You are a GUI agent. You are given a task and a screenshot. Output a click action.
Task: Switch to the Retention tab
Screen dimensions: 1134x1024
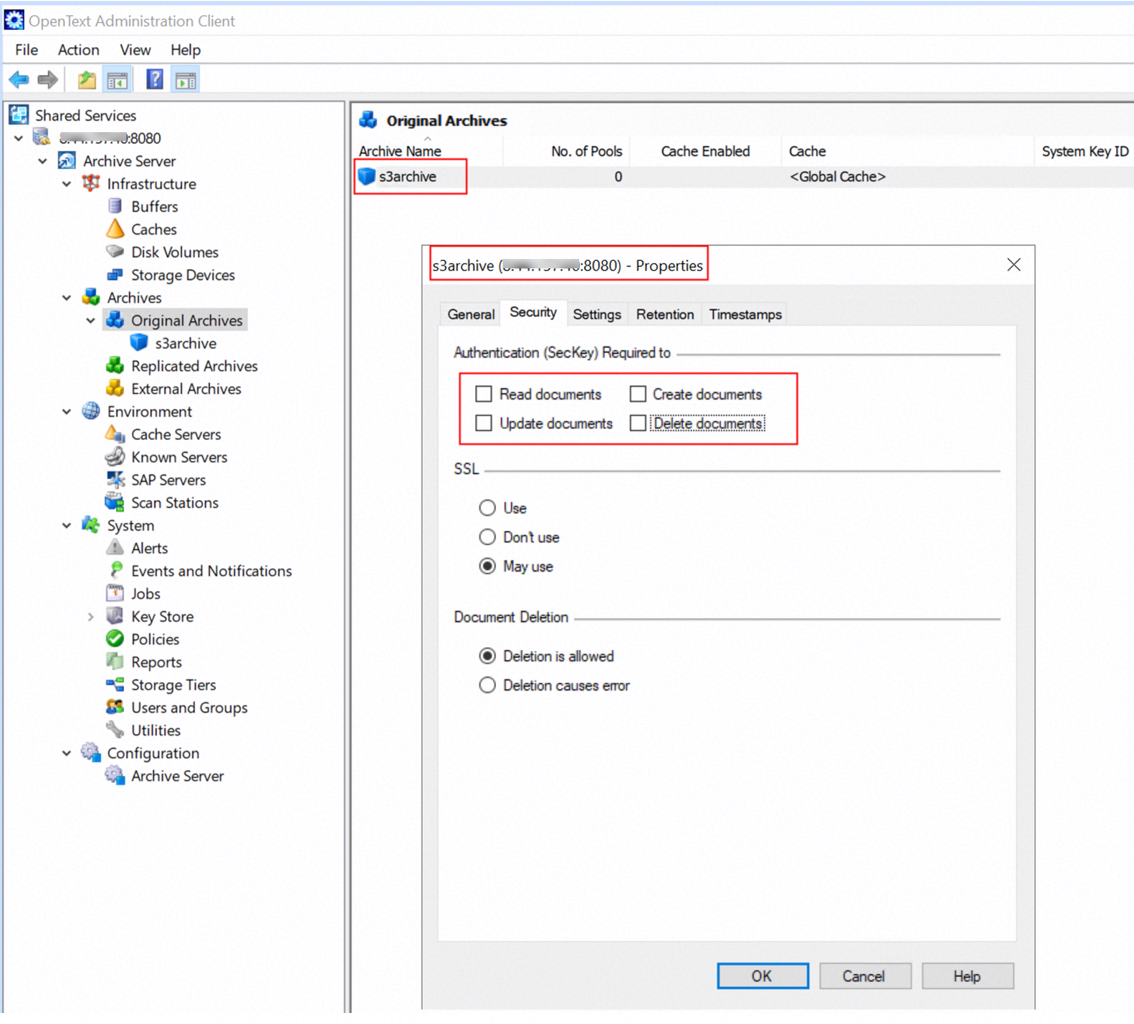[665, 315]
